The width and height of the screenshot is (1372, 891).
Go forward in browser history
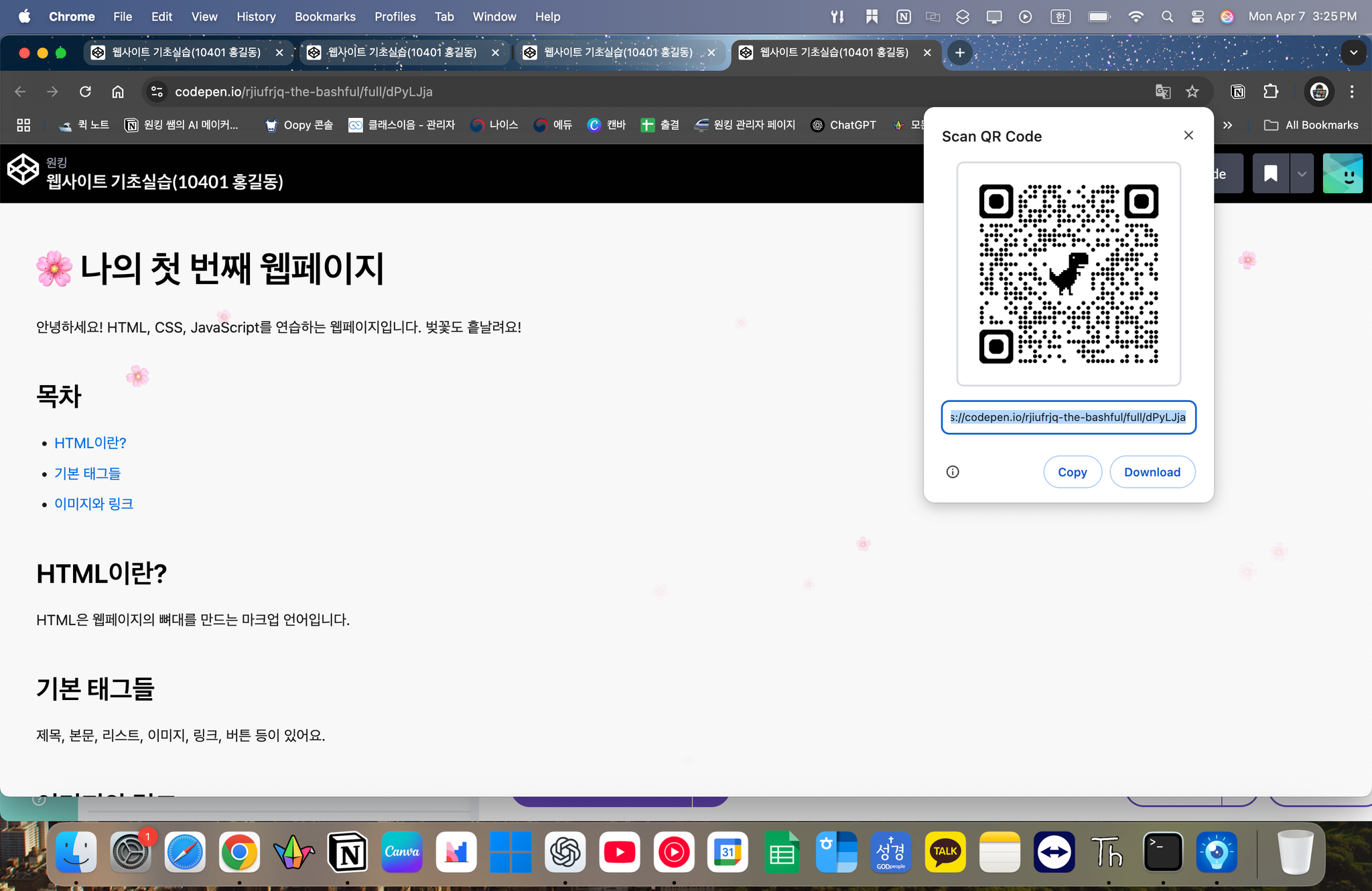(x=52, y=92)
